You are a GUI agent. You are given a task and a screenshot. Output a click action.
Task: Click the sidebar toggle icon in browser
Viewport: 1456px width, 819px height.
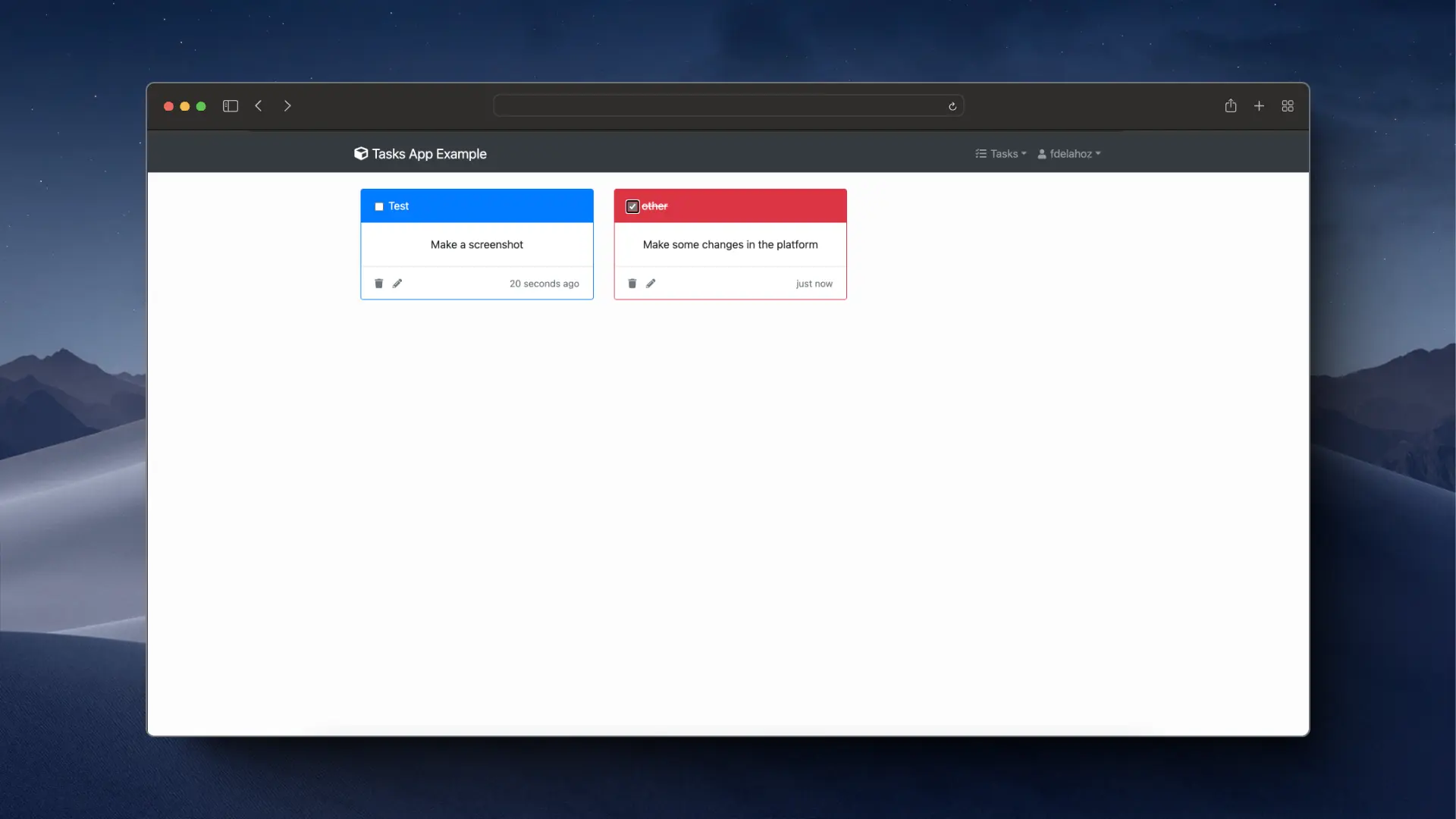[230, 106]
